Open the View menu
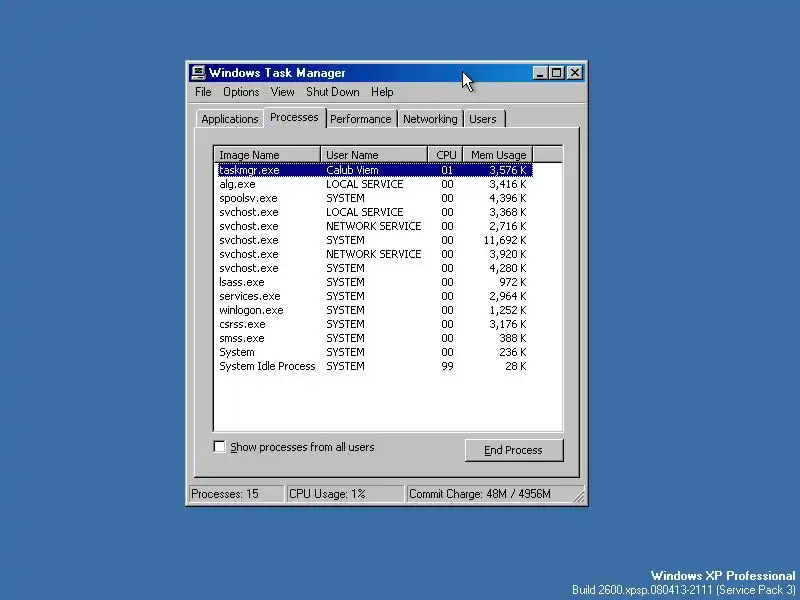The height and width of the screenshot is (600, 800). pos(282,92)
